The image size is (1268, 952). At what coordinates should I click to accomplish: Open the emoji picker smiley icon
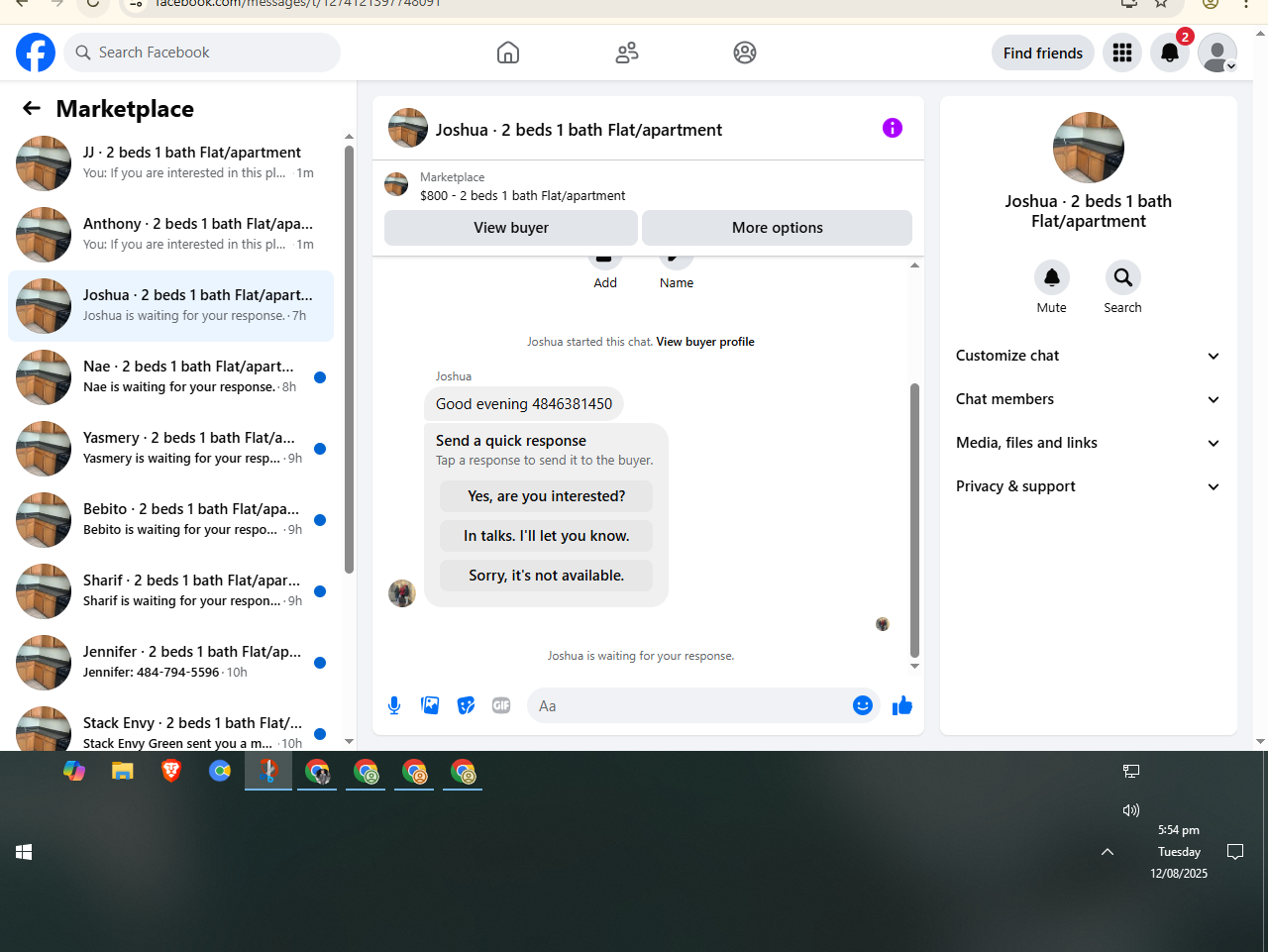pos(863,705)
